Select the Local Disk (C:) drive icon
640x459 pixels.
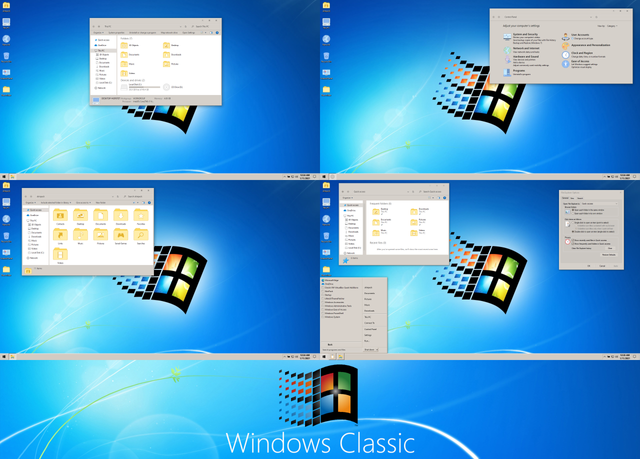(x=124, y=87)
